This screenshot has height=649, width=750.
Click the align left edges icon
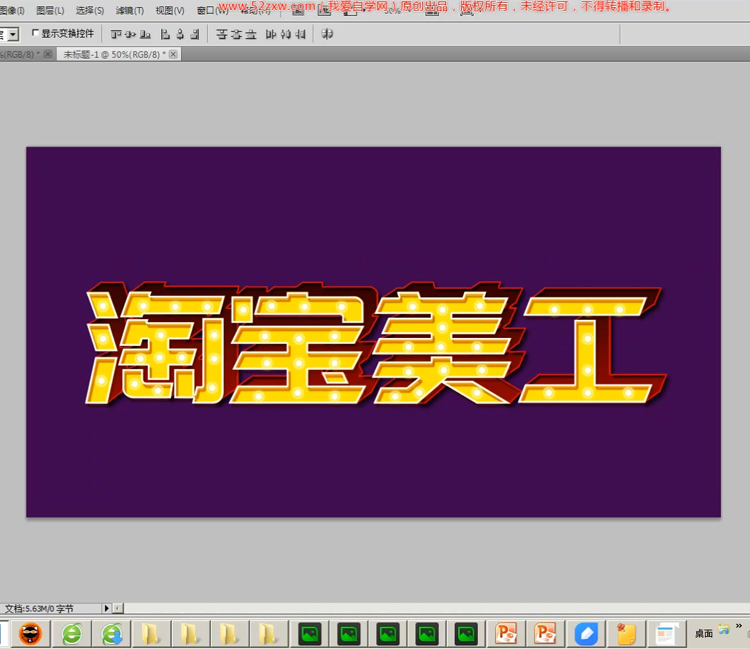[x=165, y=34]
